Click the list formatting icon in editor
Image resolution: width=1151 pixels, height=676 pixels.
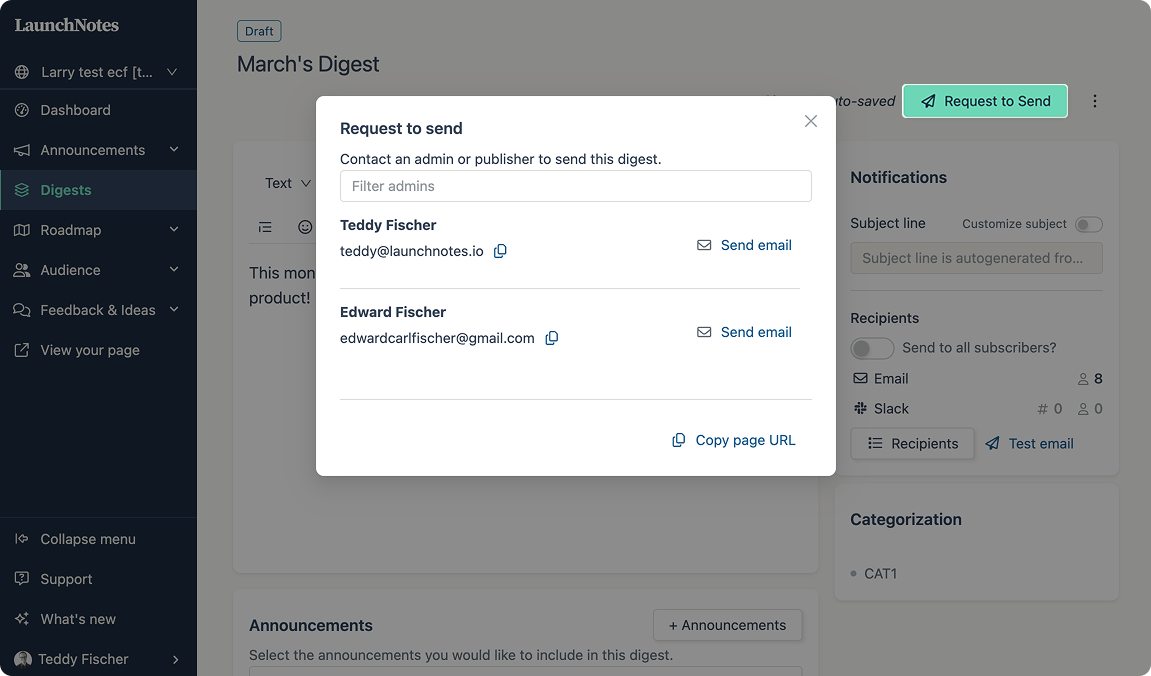coord(265,228)
